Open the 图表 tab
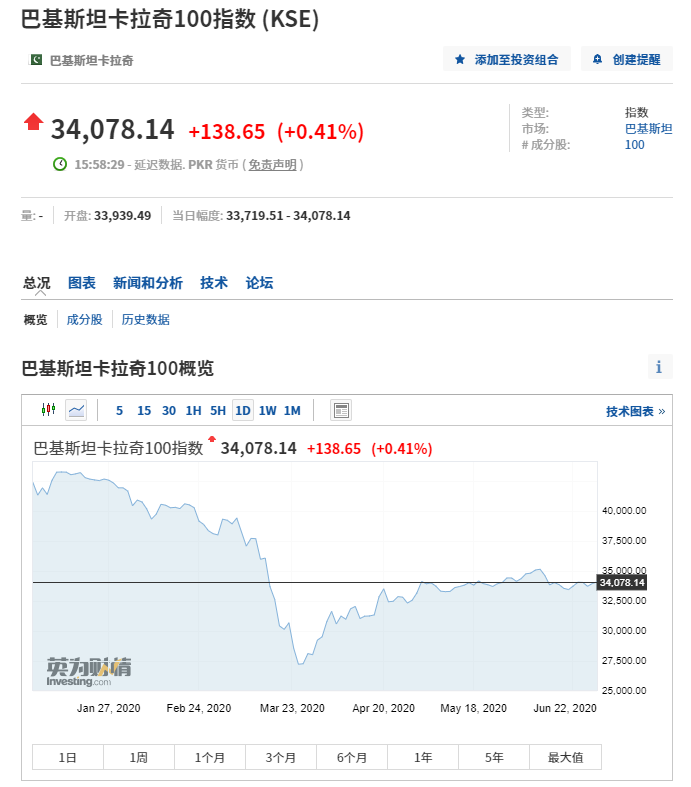The height and width of the screenshot is (787, 691). pos(82,283)
